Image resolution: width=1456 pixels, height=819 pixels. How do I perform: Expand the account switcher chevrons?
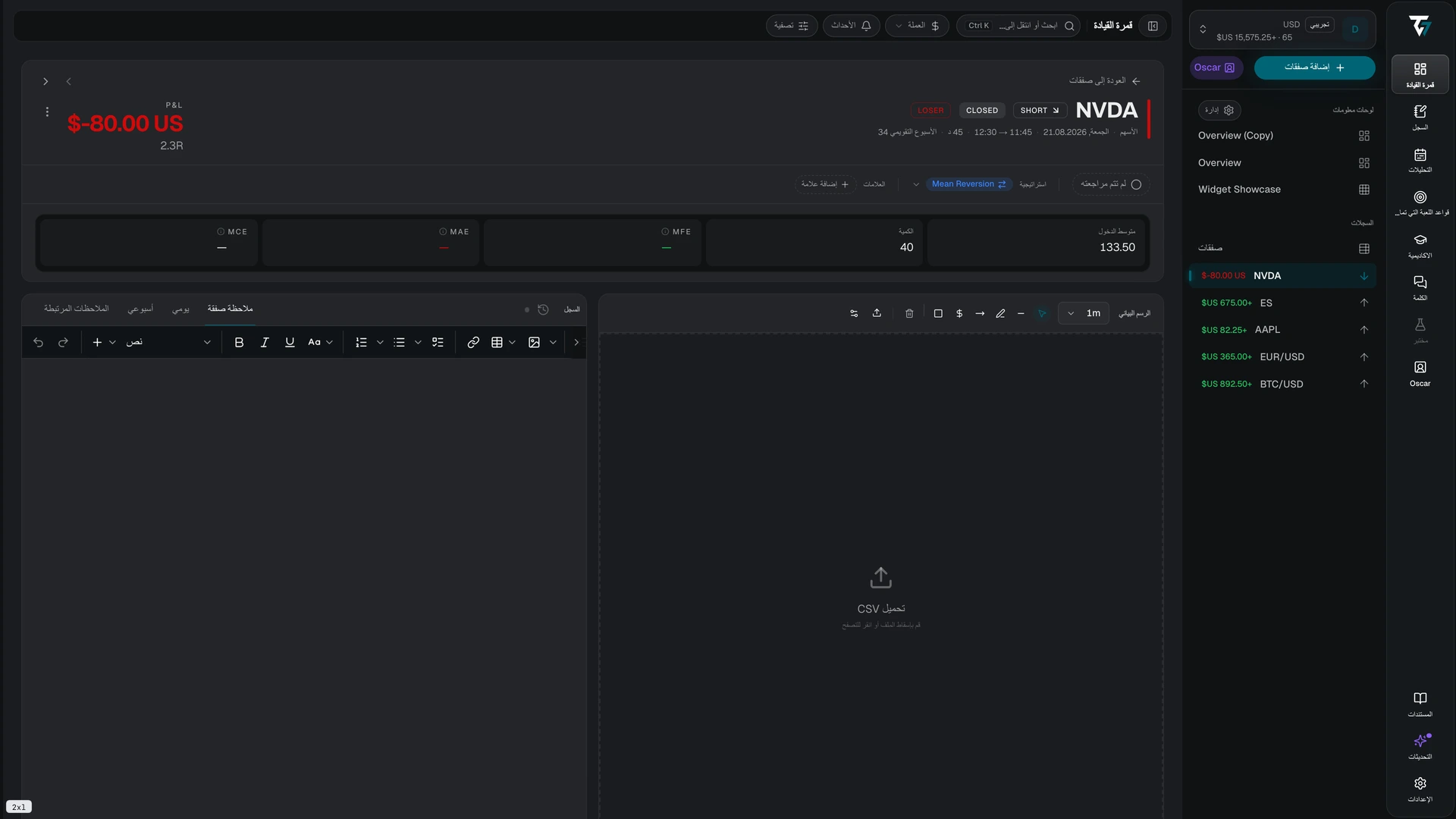[1203, 30]
